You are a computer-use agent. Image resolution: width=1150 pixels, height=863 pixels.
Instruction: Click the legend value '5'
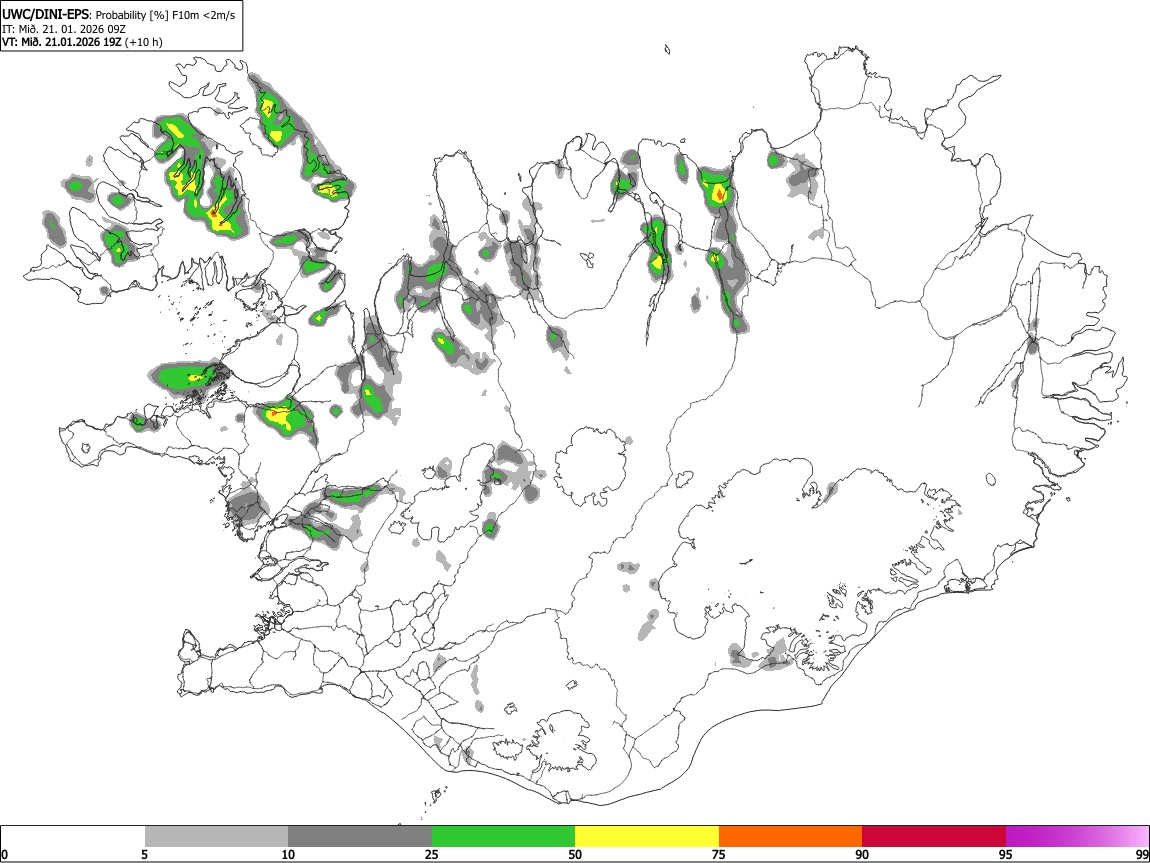(144, 854)
